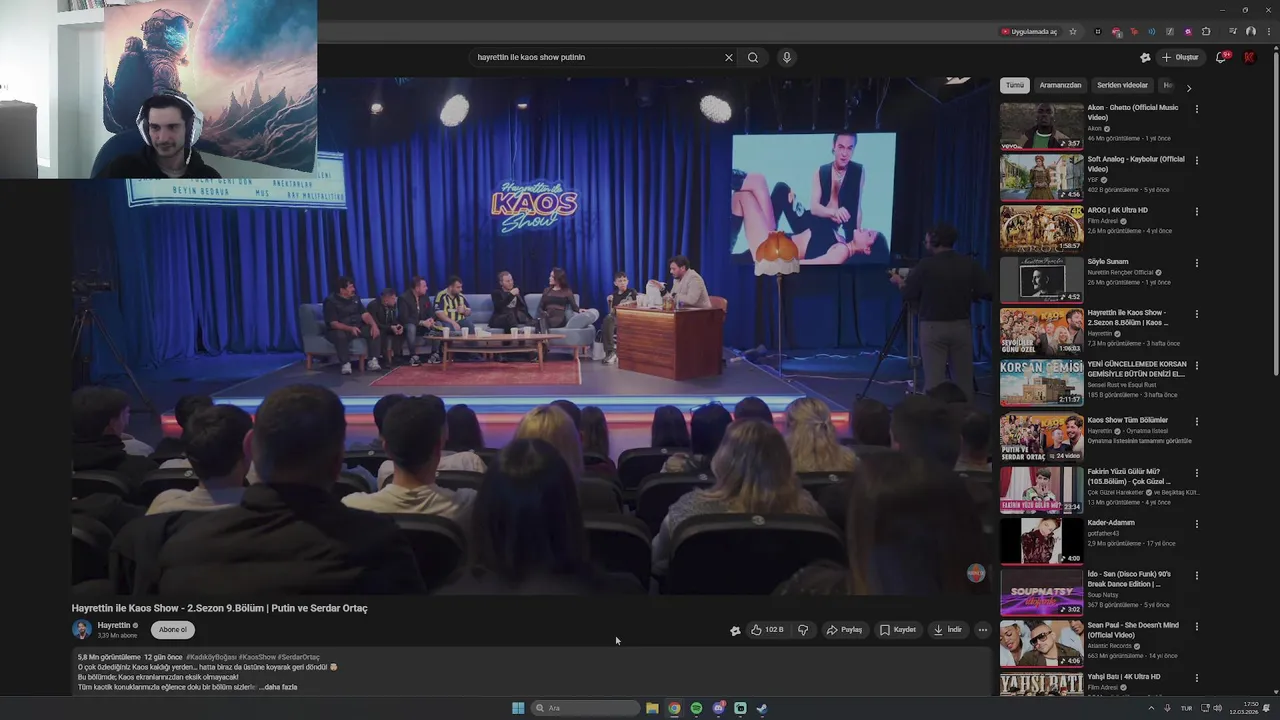Click the #KaosShow hashtag
This screenshot has width=1280, height=720.
[256, 657]
